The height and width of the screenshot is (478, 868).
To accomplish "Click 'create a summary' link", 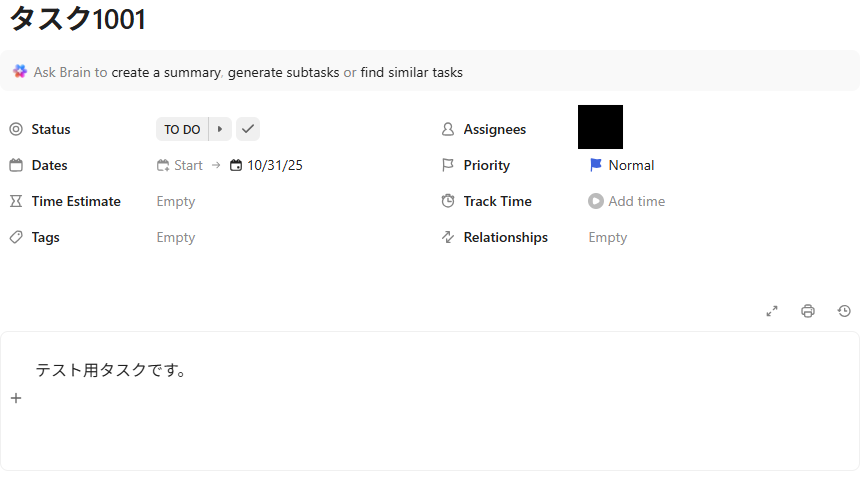I will [x=166, y=73].
